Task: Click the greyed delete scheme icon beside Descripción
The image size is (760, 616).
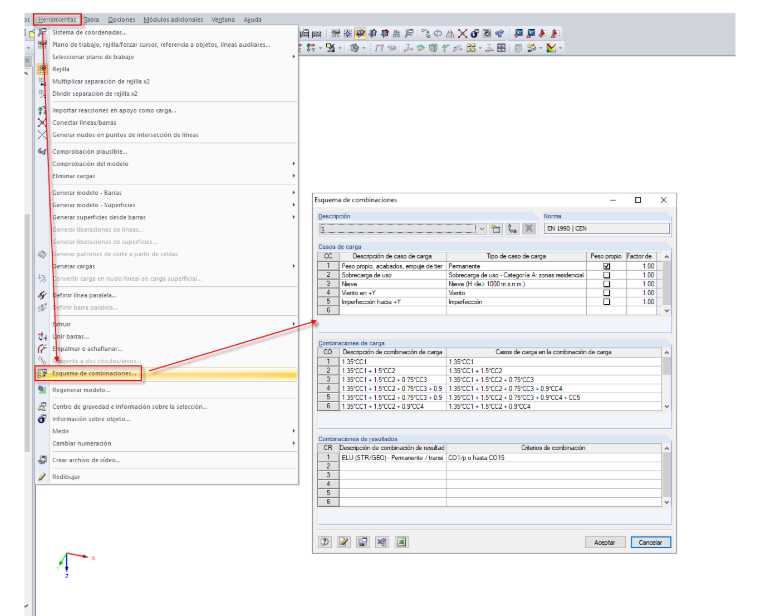Action: pyautogui.click(x=529, y=229)
